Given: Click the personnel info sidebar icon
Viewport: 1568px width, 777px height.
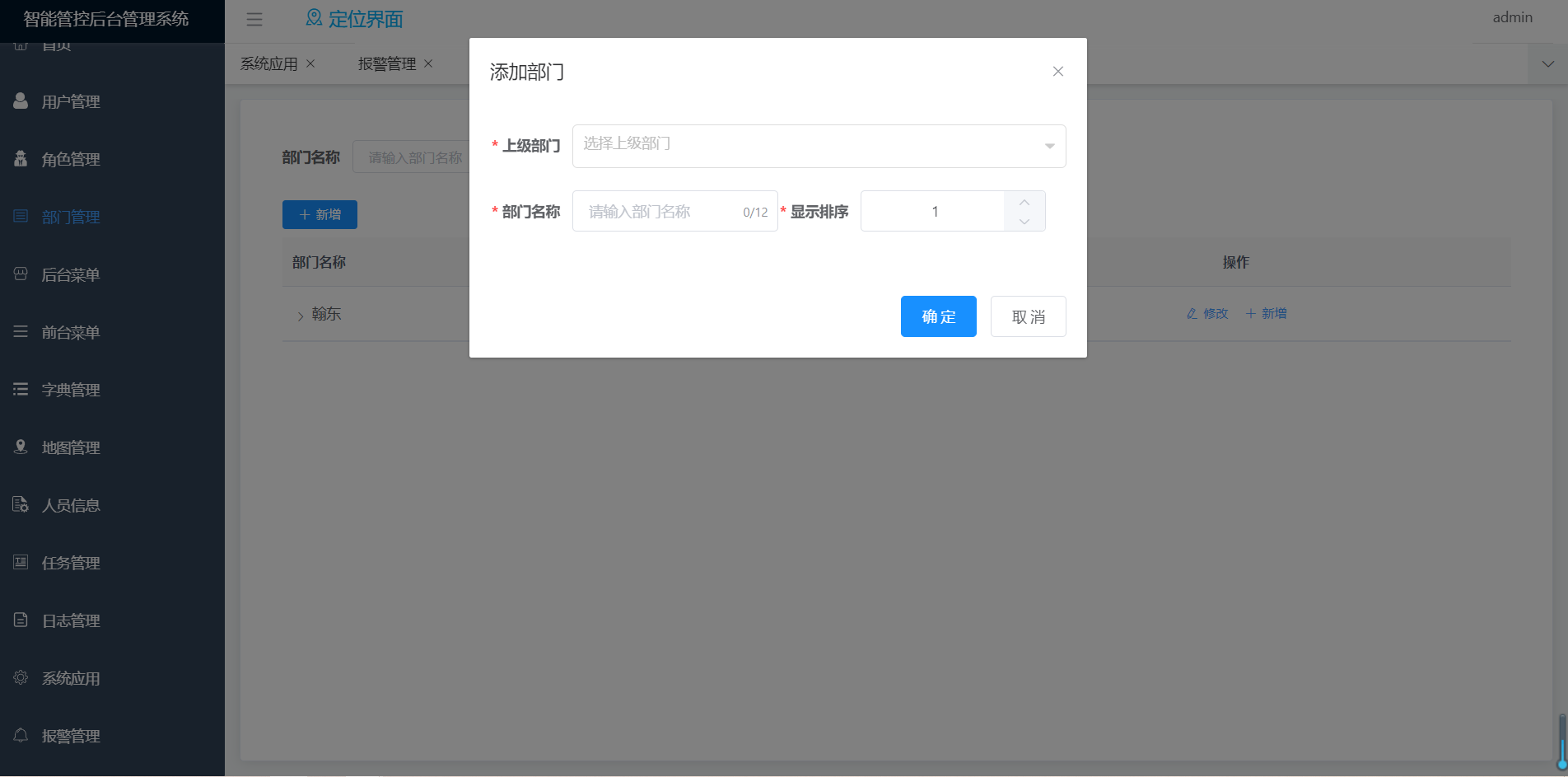Looking at the screenshot, I should click(21, 504).
